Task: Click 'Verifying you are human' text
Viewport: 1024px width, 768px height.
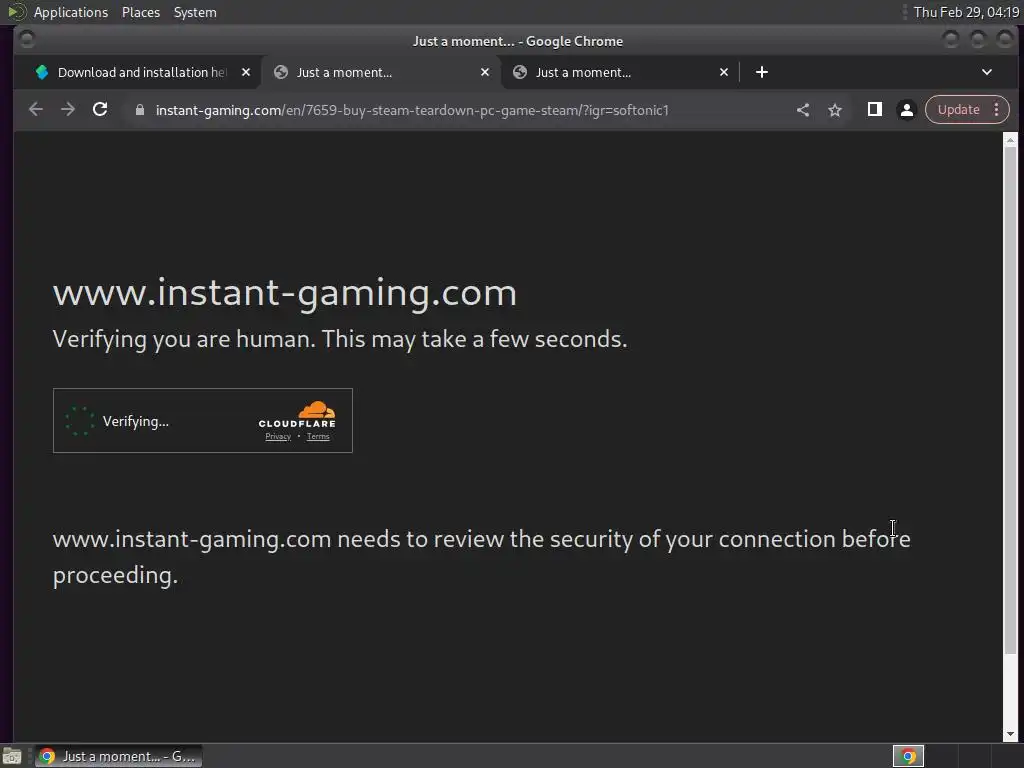Action: [340, 339]
